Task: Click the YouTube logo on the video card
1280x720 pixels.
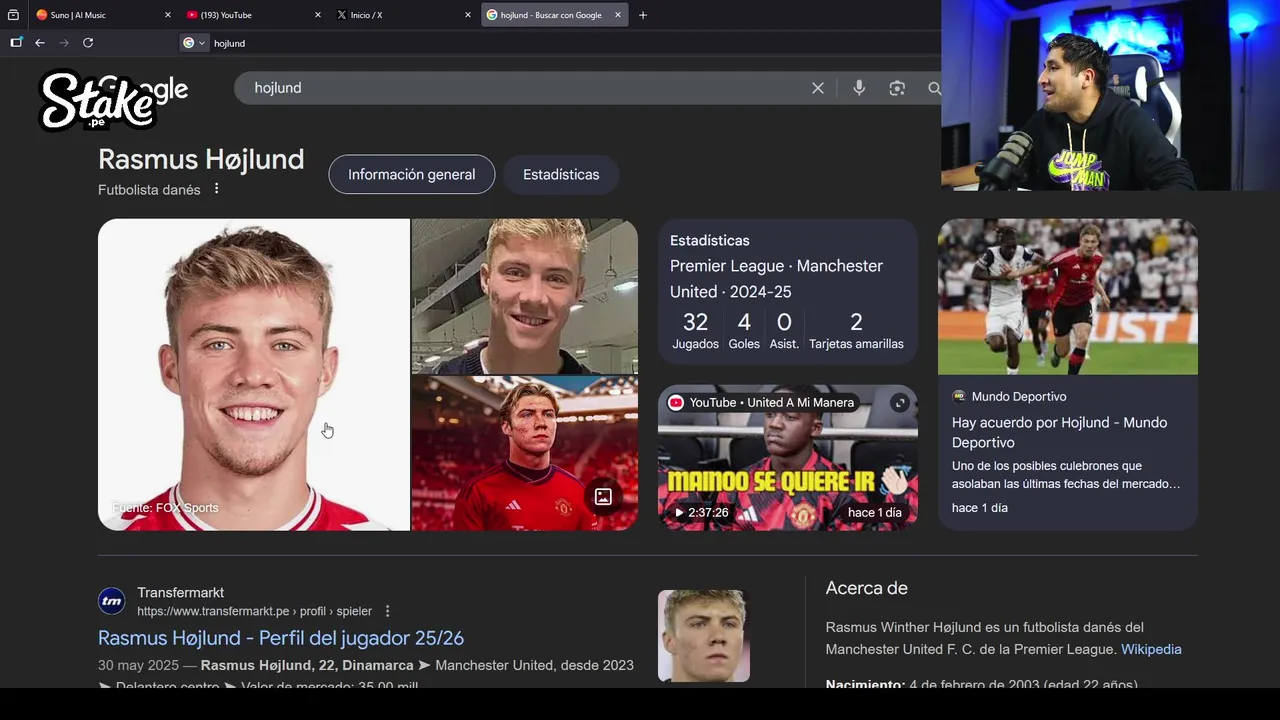Action: coord(676,402)
